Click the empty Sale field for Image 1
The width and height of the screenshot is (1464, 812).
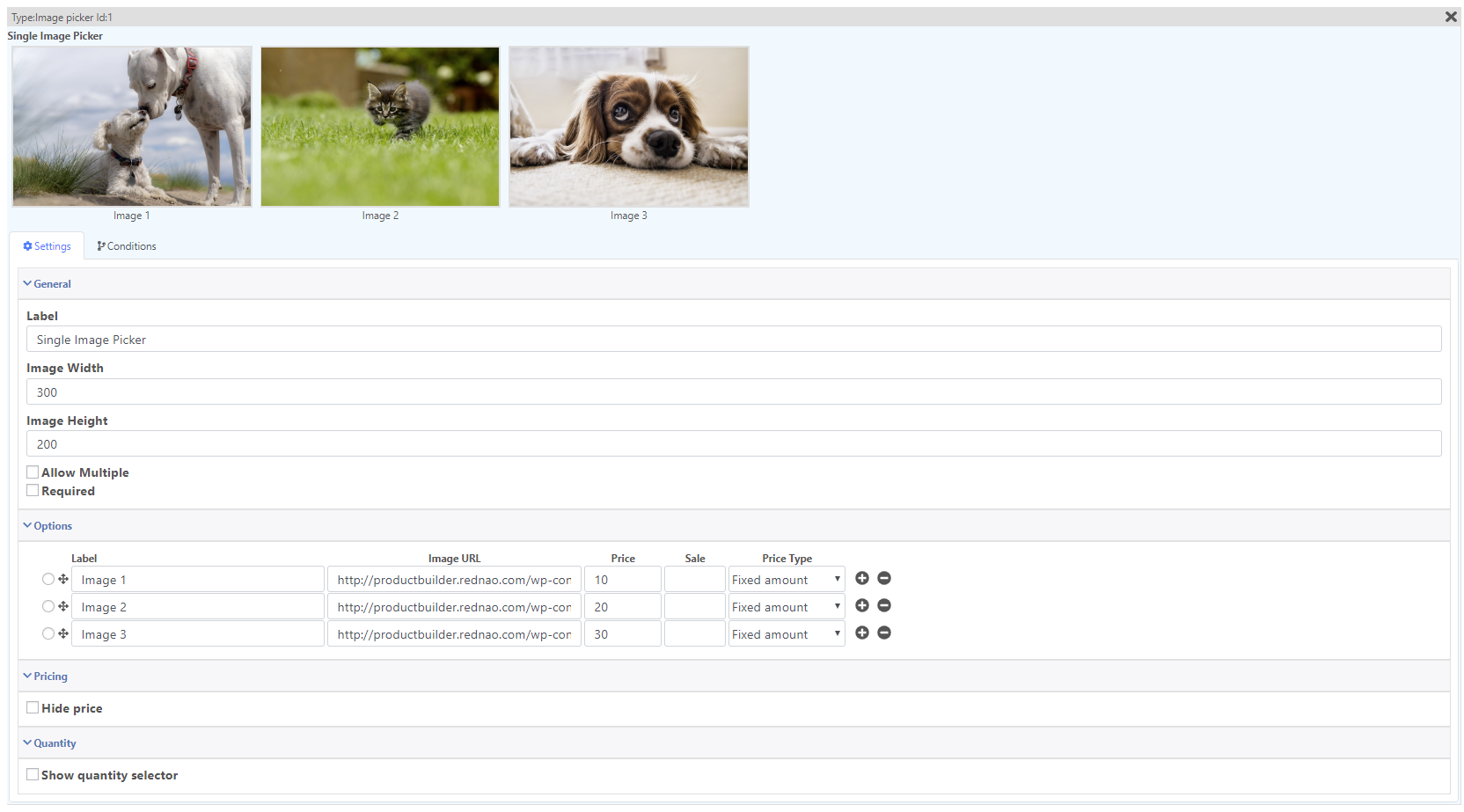[x=695, y=580]
